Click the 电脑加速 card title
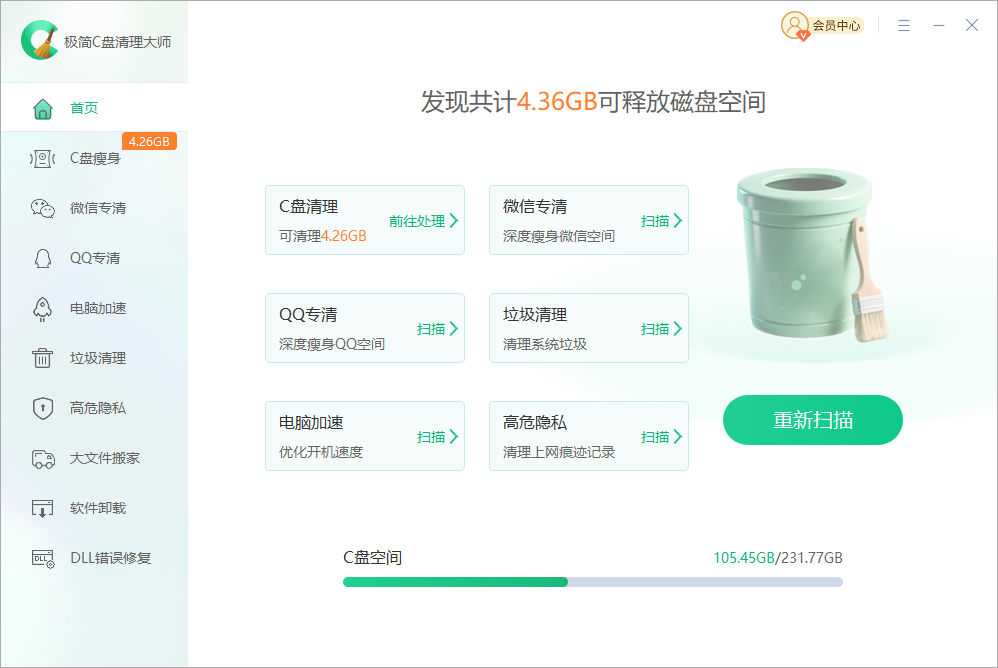 pyautogui.click(x=311, y=423)
